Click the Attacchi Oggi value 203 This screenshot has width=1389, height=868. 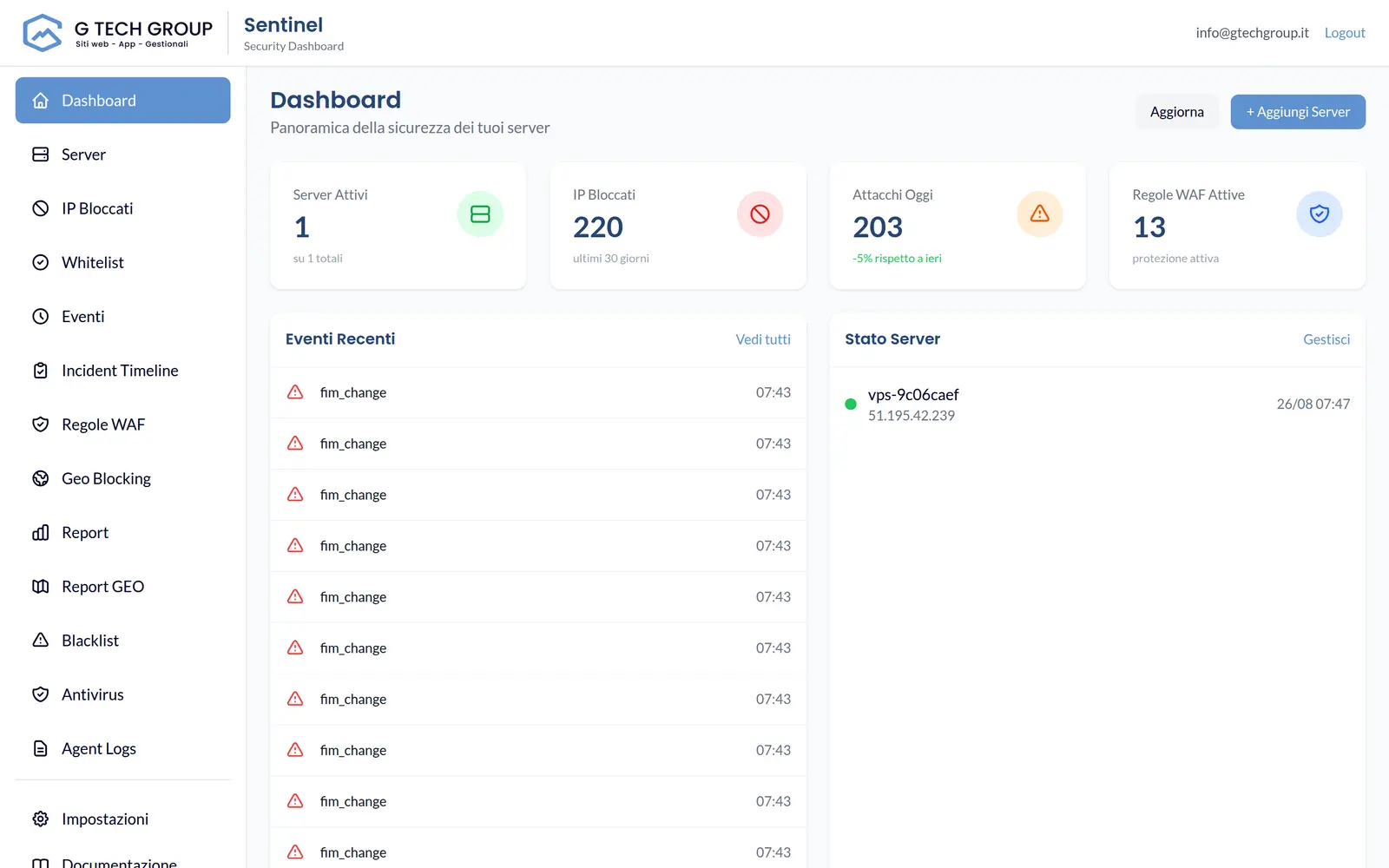pyautogui.click(x=878, y=227)
